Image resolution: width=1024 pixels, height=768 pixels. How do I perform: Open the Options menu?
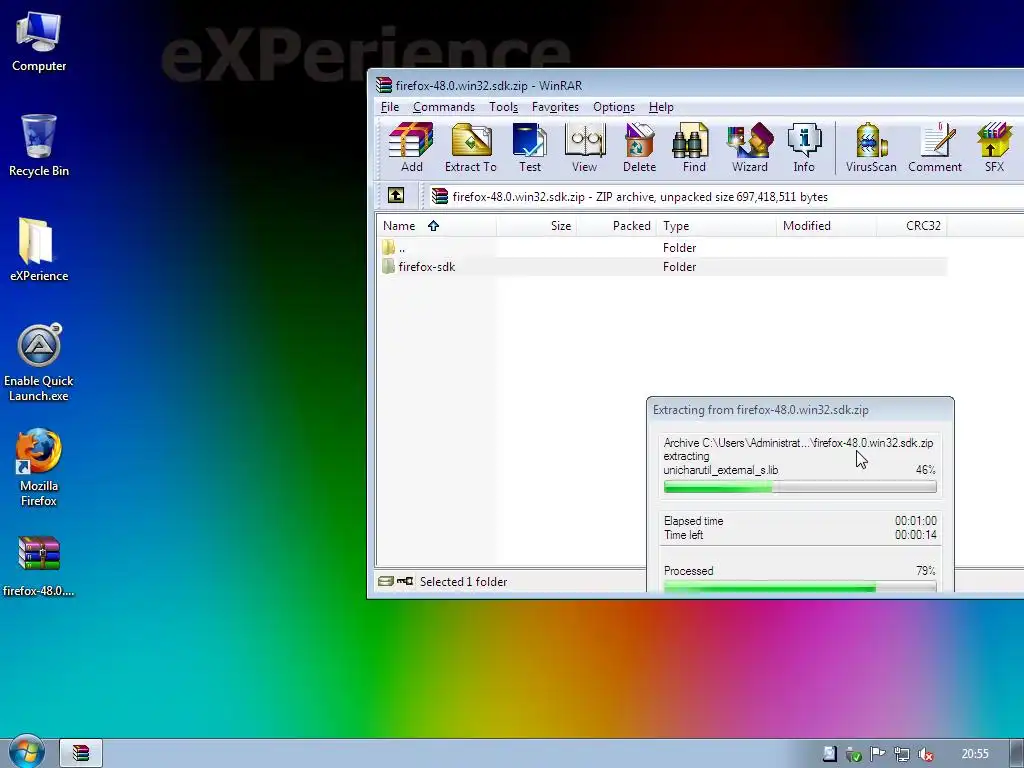[613, 106]
